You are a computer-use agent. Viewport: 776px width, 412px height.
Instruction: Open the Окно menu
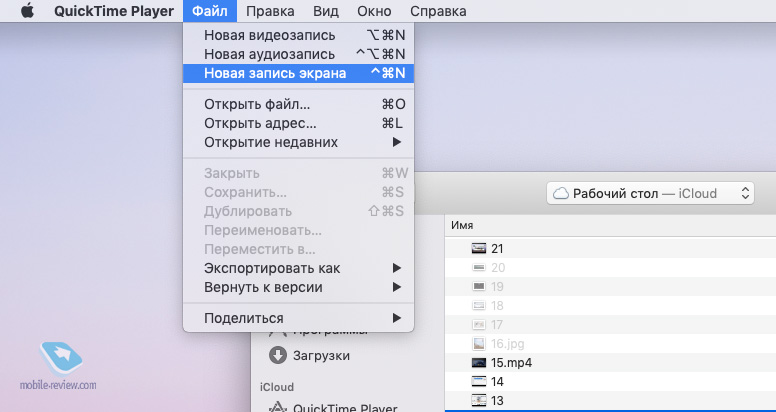[x=375, y=11]
